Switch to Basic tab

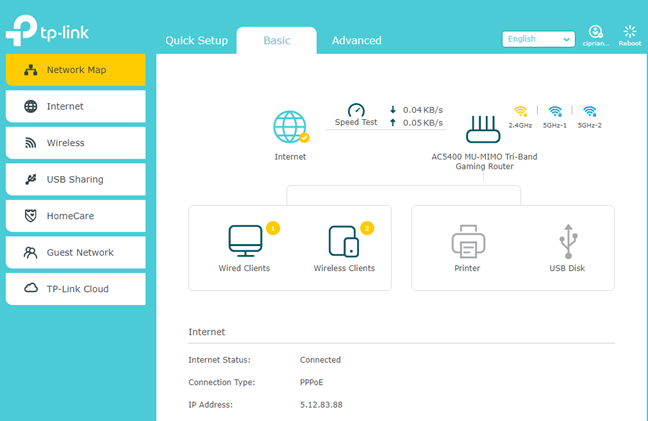click(276, 40)
